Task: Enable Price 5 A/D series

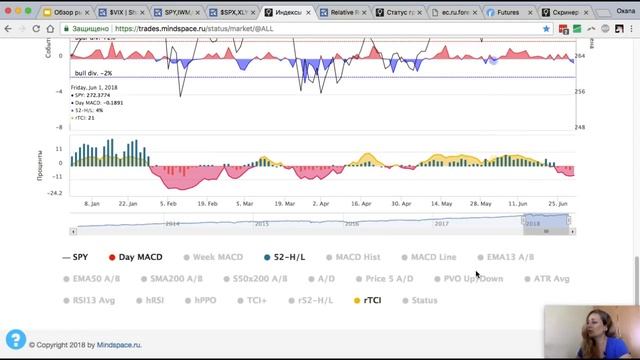Action: (x=384, y=279)
